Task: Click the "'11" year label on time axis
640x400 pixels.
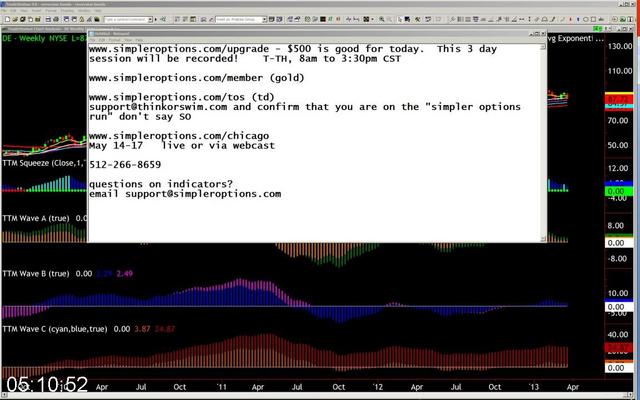Action: (x=222, y=387)
